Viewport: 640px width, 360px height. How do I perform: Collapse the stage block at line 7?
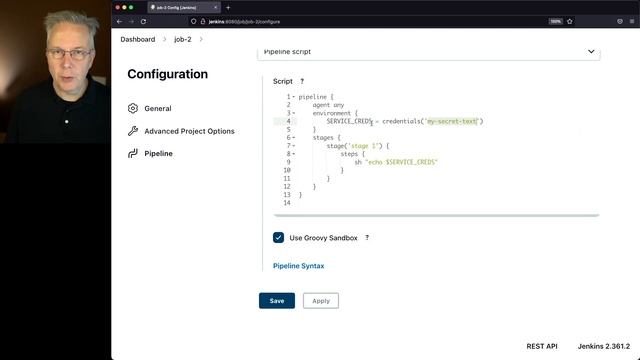click(293, 146)
